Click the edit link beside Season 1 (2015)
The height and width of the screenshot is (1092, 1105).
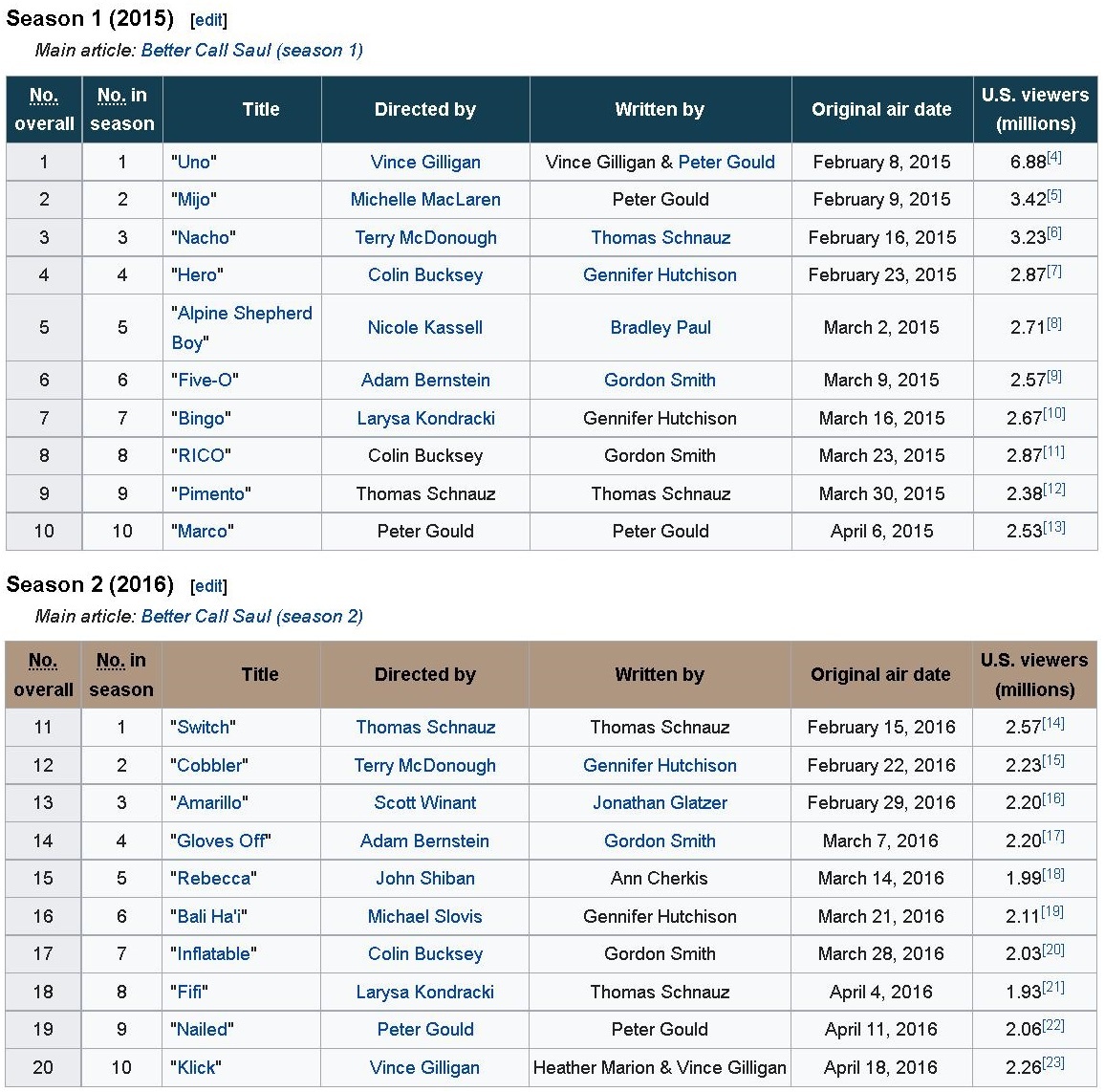(208, 19)
